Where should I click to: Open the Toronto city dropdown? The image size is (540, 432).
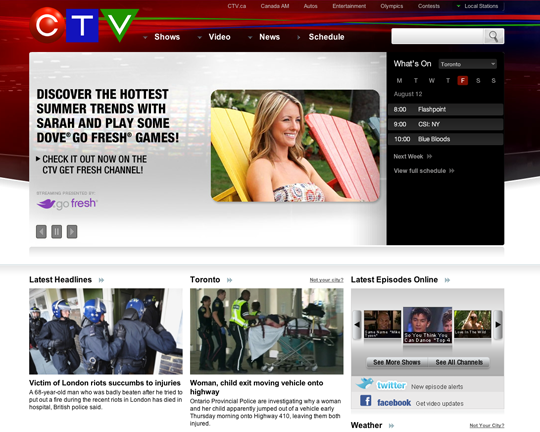[x=467, y=64]
